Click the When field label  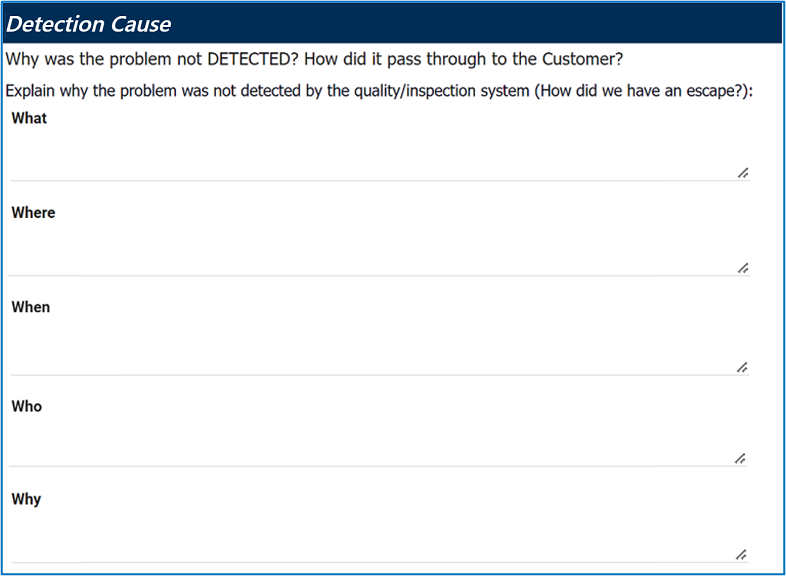pyautogui.click(x=30, y=307)
